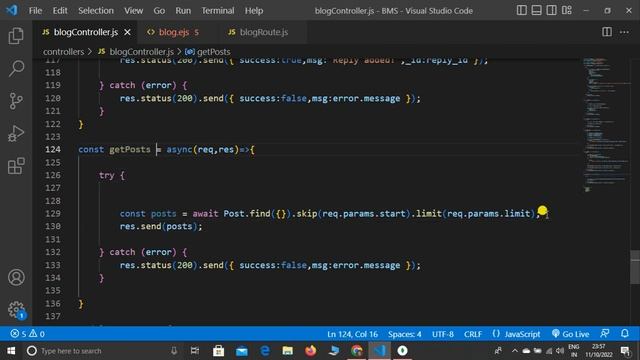The height and width of the screenshot is (360, 640).
Task: Open the Manage gear icon
Action: (x=16, y=310)
